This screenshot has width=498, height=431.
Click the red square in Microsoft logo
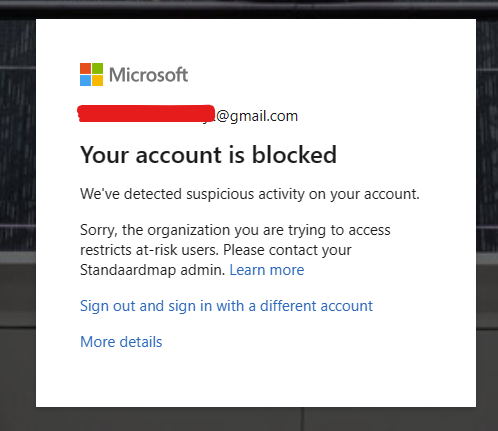coord(85,68)
